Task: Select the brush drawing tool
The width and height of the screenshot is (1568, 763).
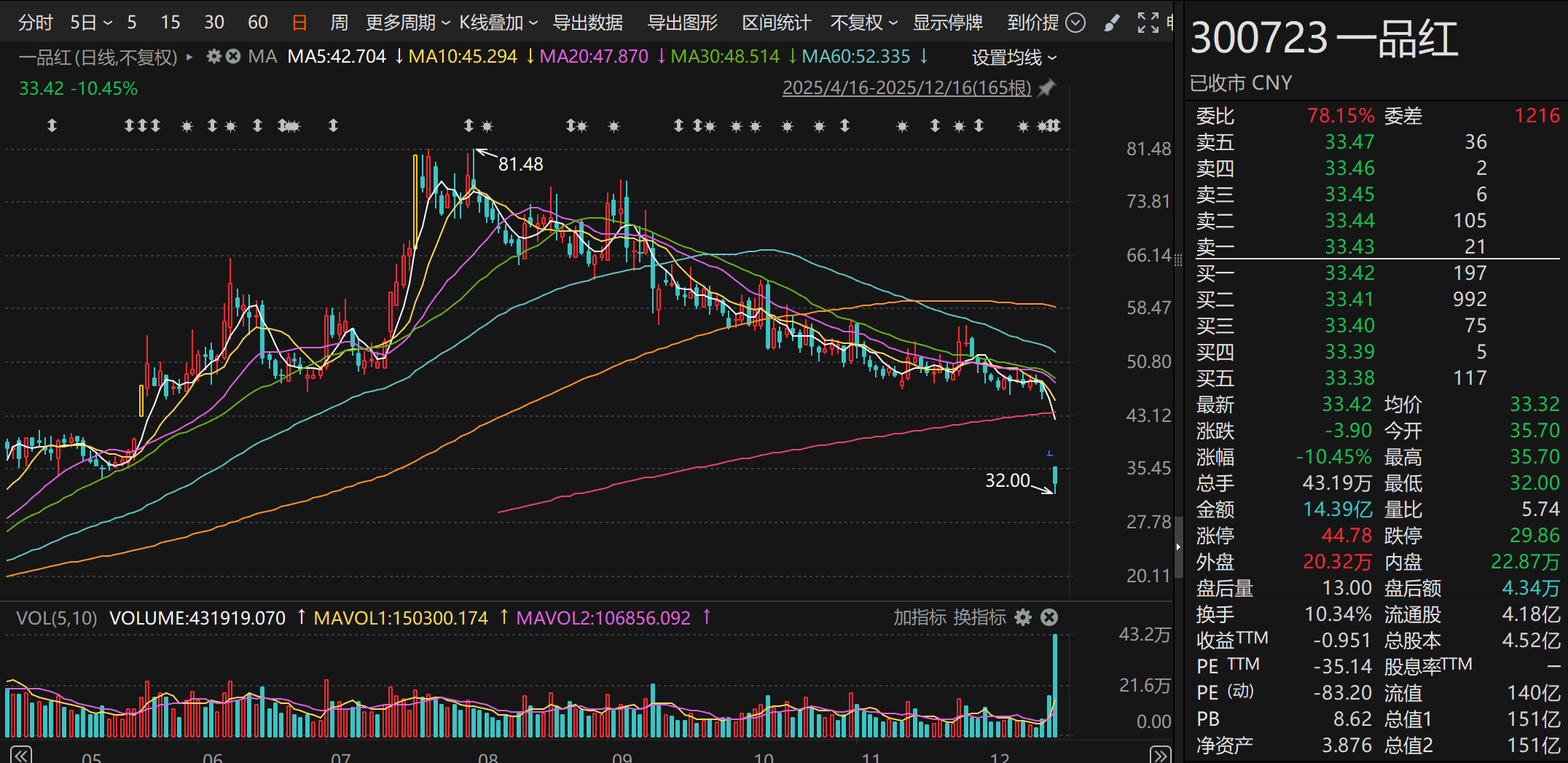Action: pos(1111,23)
